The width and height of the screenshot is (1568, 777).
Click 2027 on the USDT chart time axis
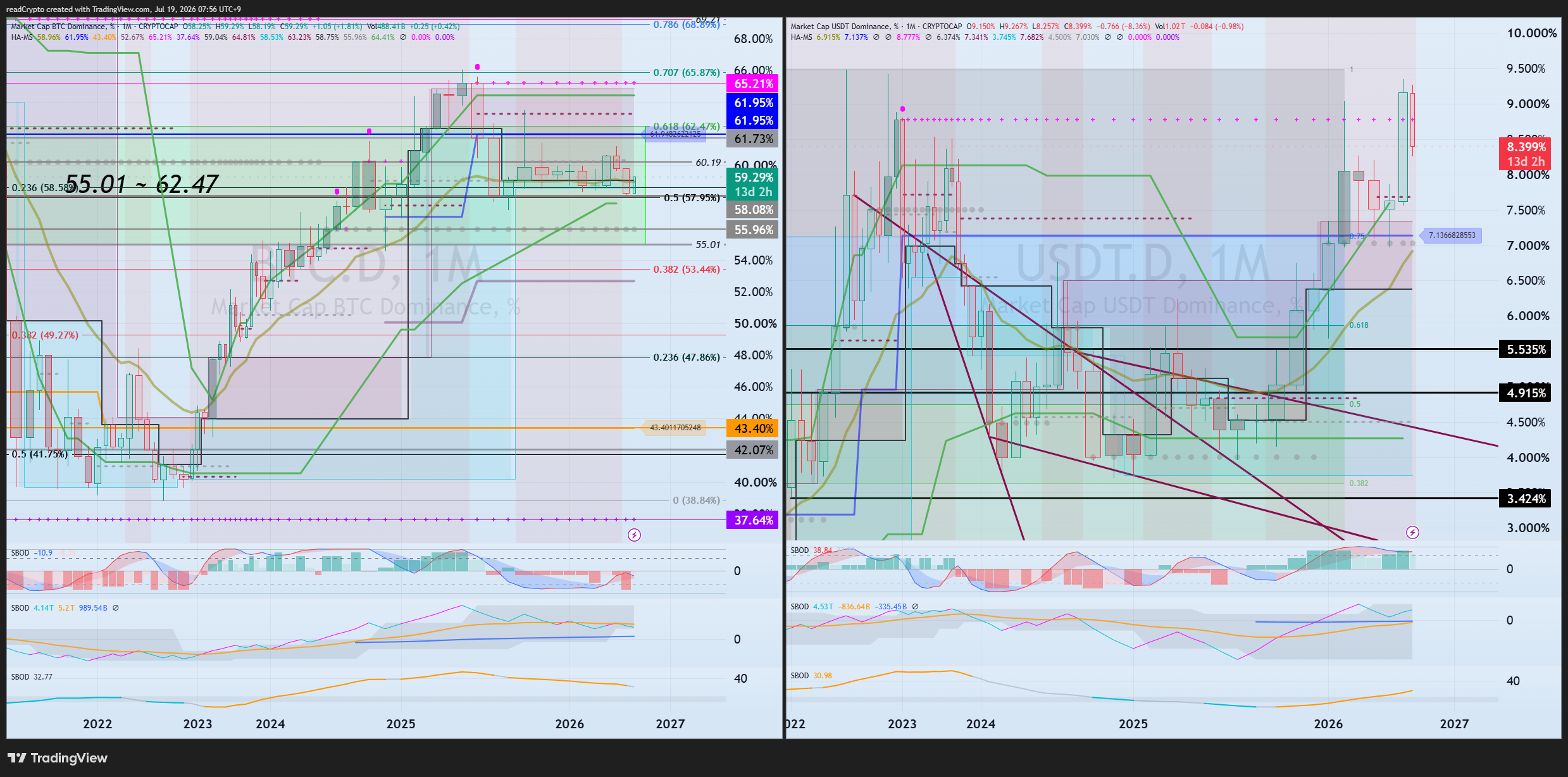(x=1454, y=724)
